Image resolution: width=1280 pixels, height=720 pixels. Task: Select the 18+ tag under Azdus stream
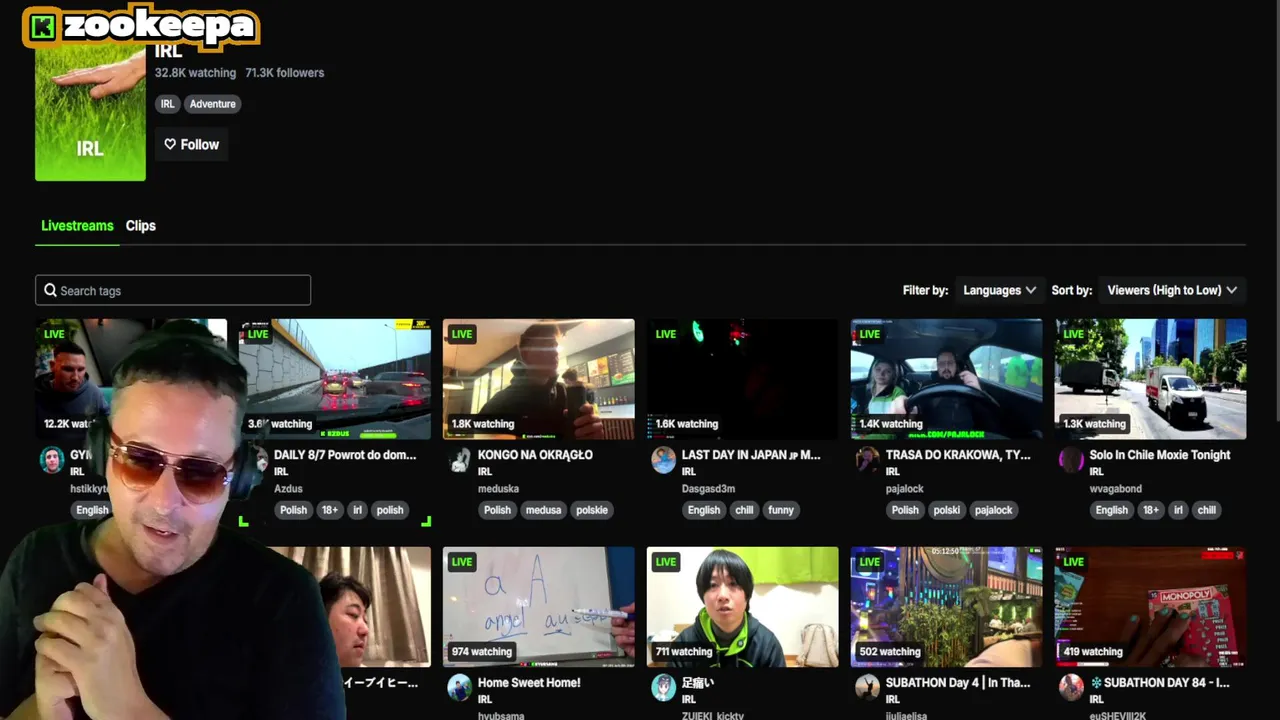(330, 510)
